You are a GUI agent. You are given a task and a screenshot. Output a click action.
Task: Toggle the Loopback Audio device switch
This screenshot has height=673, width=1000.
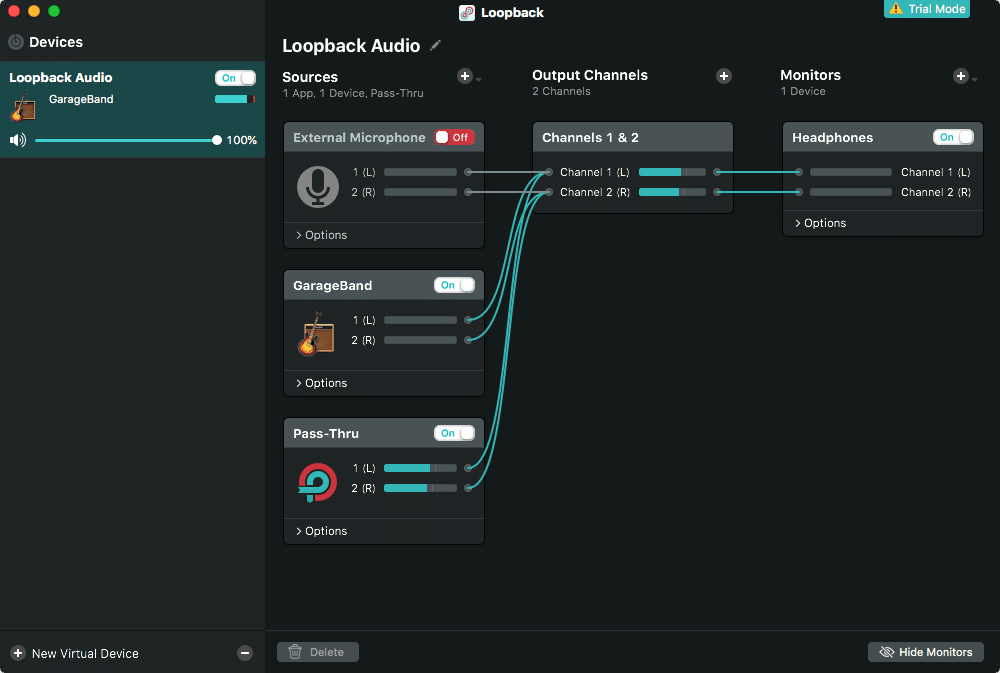[235, 78]
